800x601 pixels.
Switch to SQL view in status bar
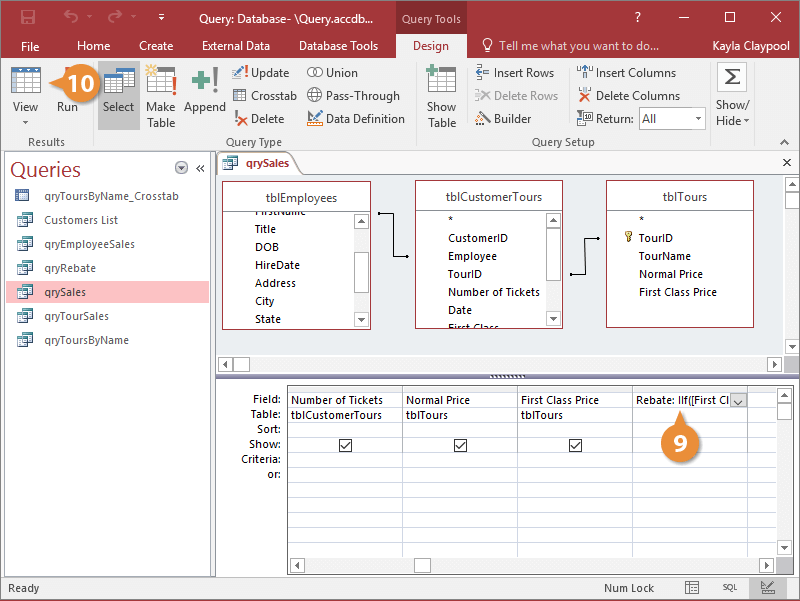pyautogui.click(x=730, y=588)
